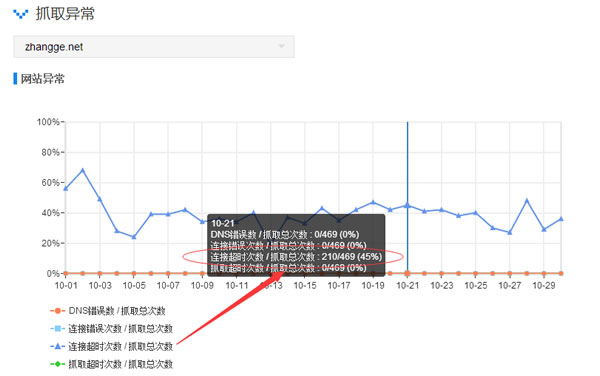Select the 10-21 blue triangle data point
Viewport: 600px width, 376px height.
[408, 205]
